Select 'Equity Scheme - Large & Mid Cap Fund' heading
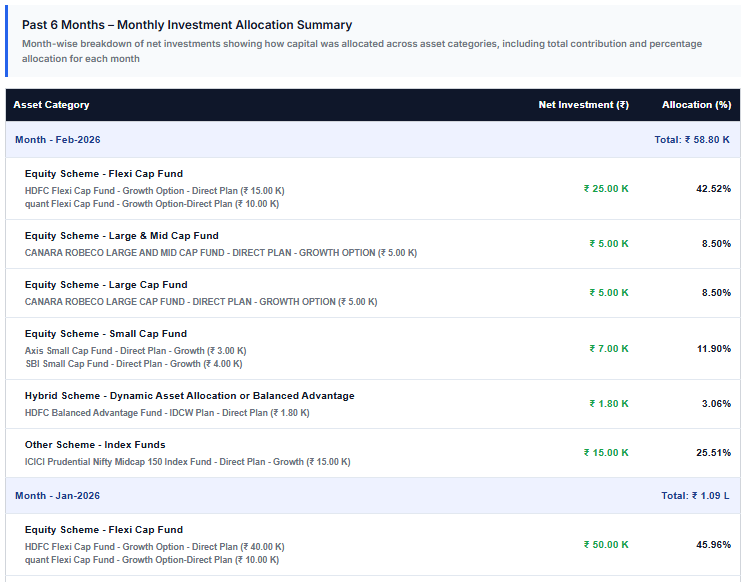Viewport: 748px width, 582px height. click(122, 236)
